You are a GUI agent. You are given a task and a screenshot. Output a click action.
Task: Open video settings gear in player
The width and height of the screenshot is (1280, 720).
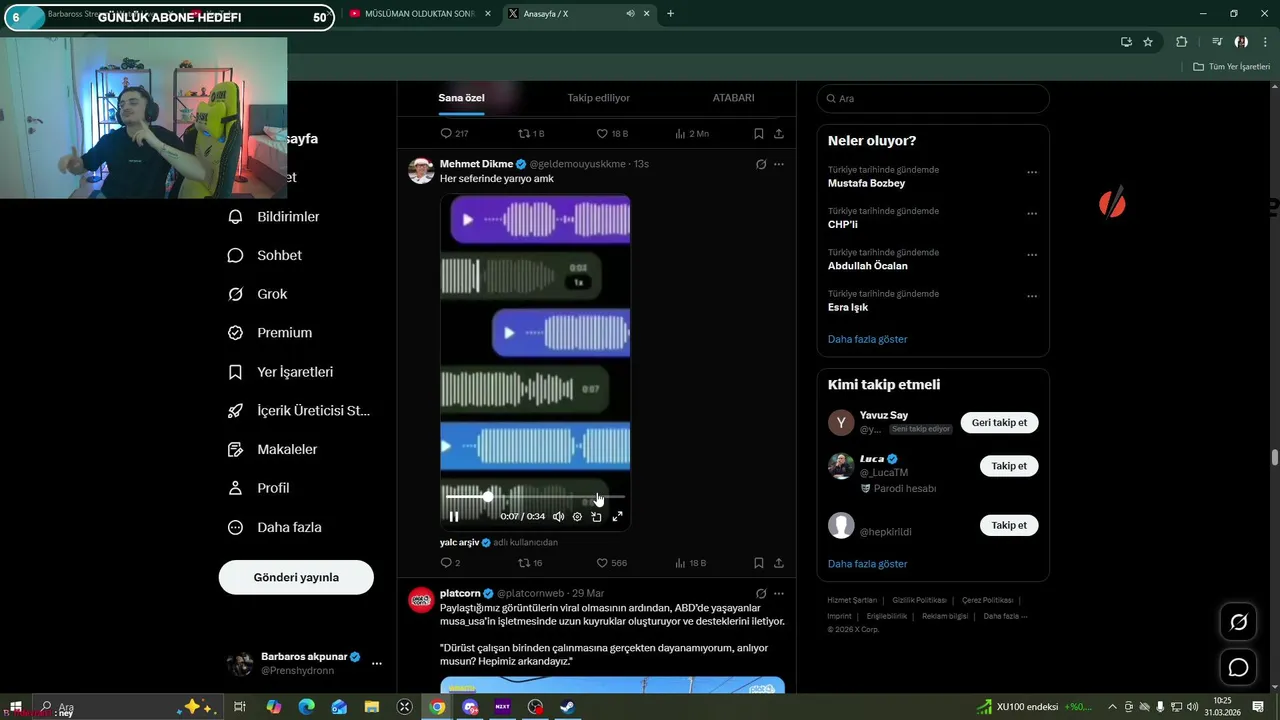click(577, 517)
